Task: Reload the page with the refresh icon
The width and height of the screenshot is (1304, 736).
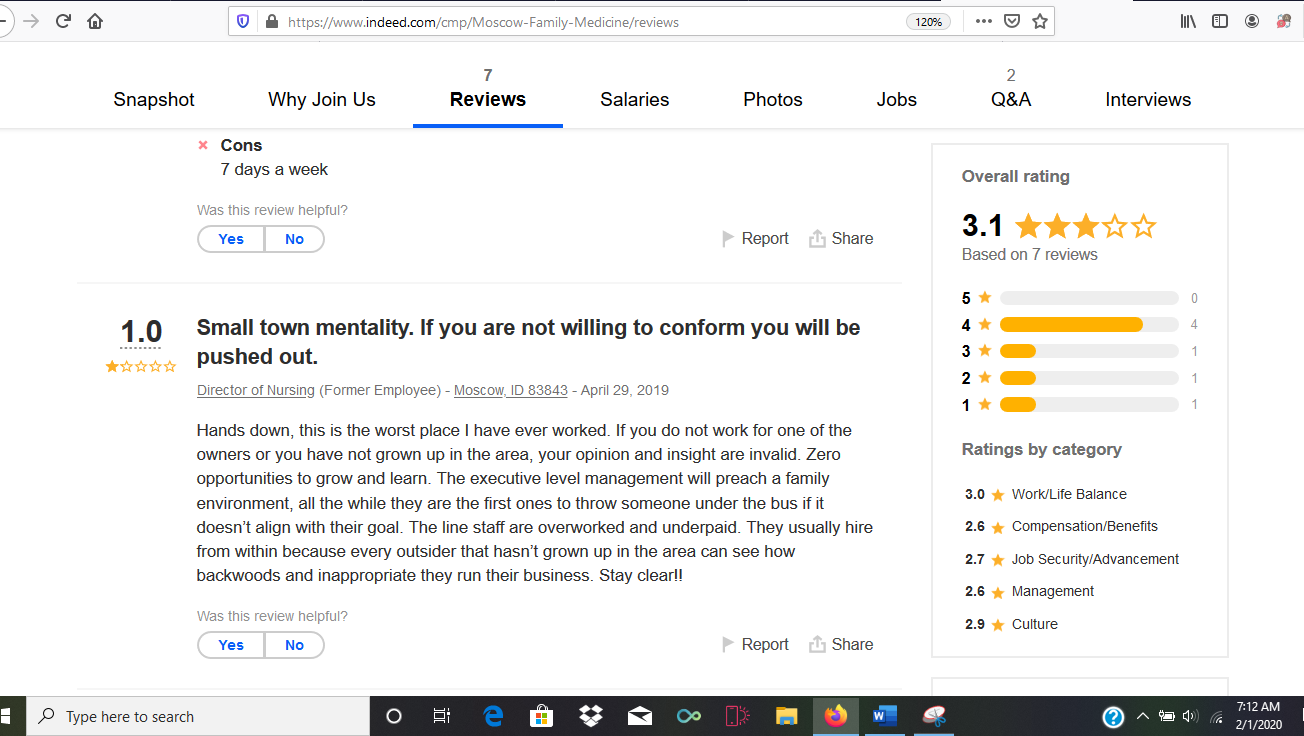Action: (x=63, y=21)
